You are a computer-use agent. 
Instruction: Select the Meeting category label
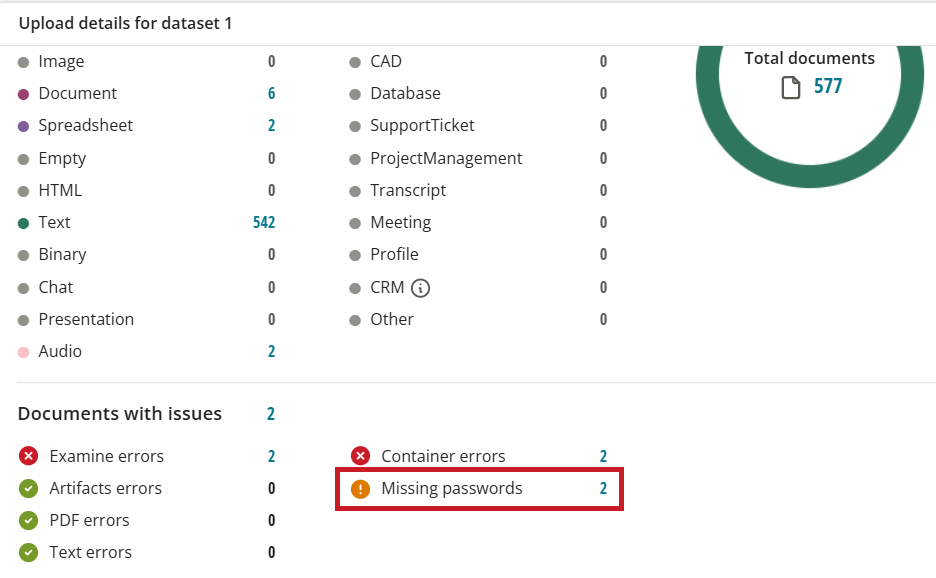coord(401,223)
